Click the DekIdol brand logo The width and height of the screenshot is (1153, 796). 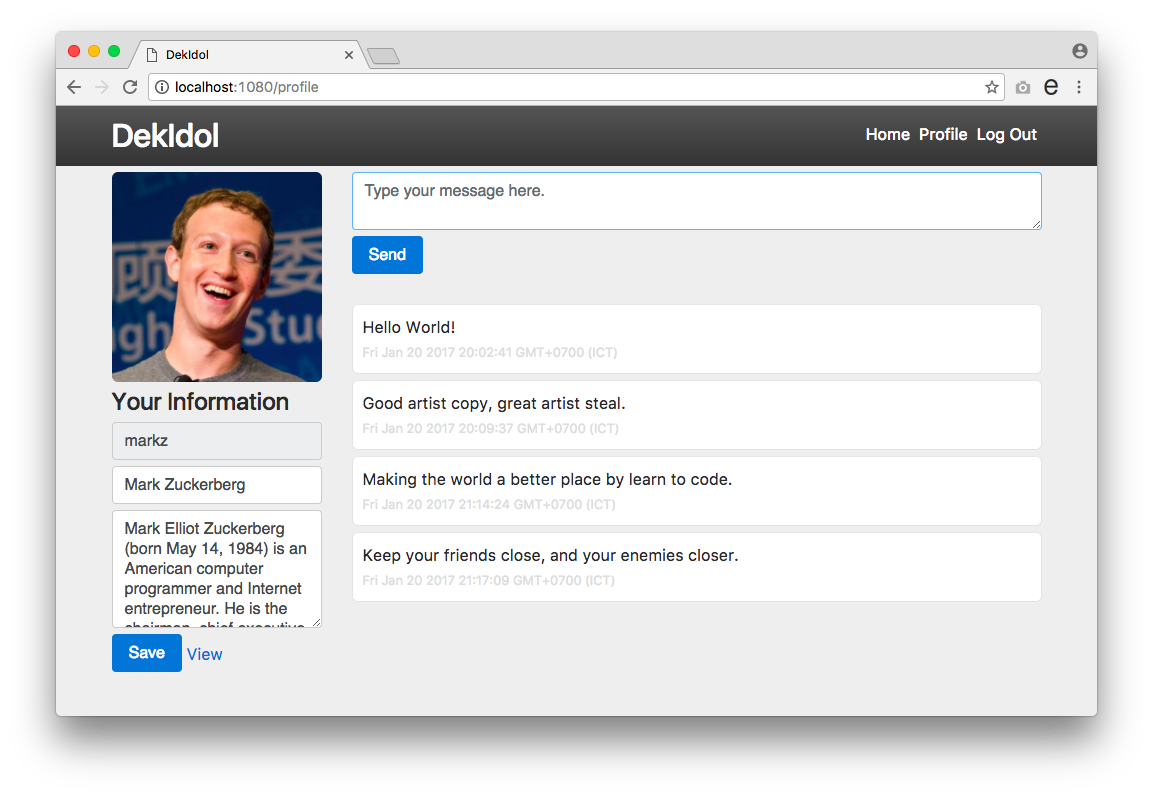coord(165,136)
